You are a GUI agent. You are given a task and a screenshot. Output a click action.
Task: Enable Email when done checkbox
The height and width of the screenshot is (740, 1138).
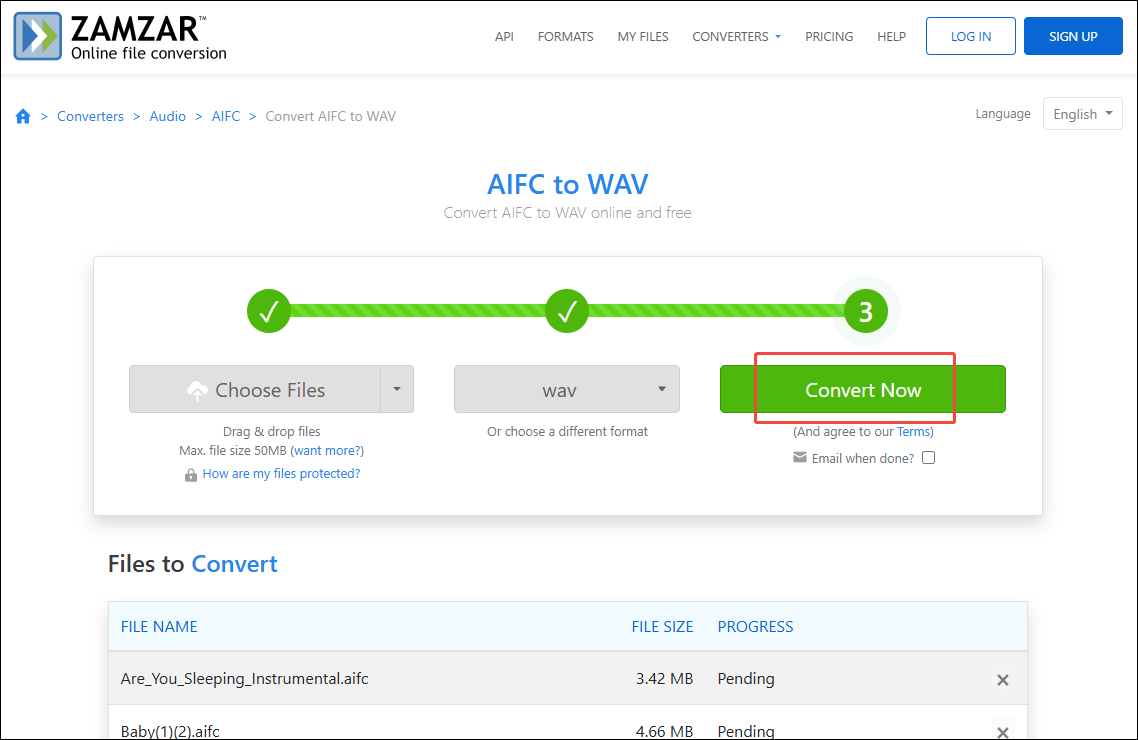(928, 458)
